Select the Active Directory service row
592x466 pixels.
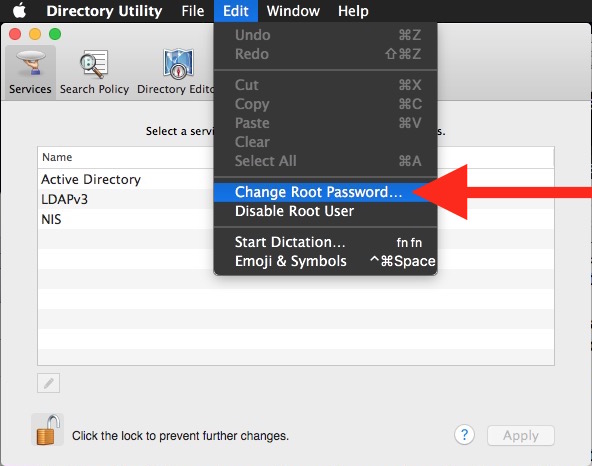click(x=296, y=179)
